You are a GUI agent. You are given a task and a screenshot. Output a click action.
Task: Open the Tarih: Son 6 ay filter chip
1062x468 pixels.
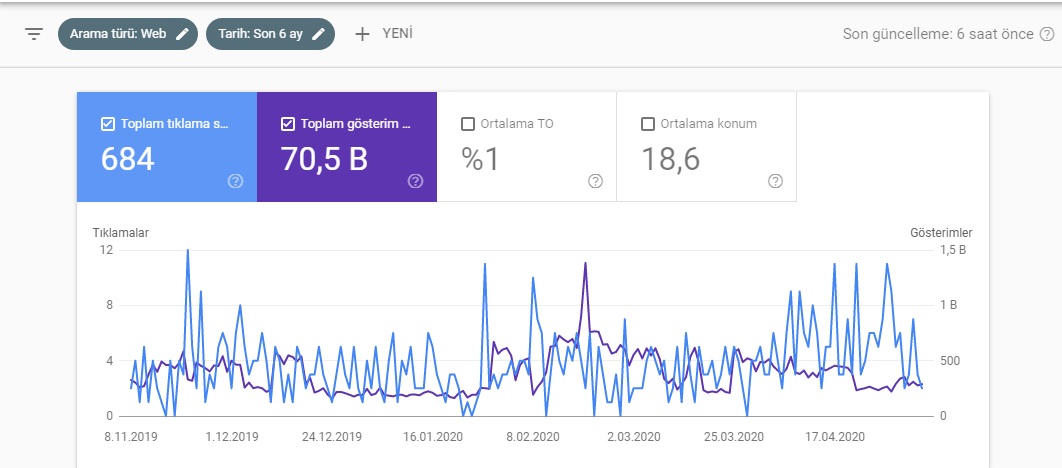click(270, 34)
